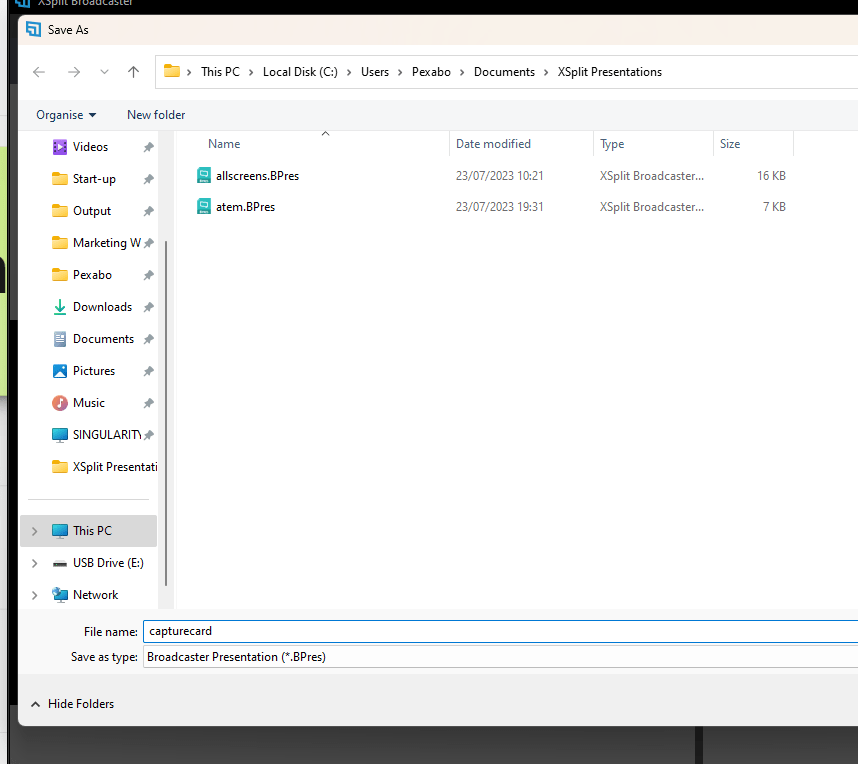Viewport: 858px width, 764px height.
Task: Expand the This PC tree node
Action: (34, 531)
